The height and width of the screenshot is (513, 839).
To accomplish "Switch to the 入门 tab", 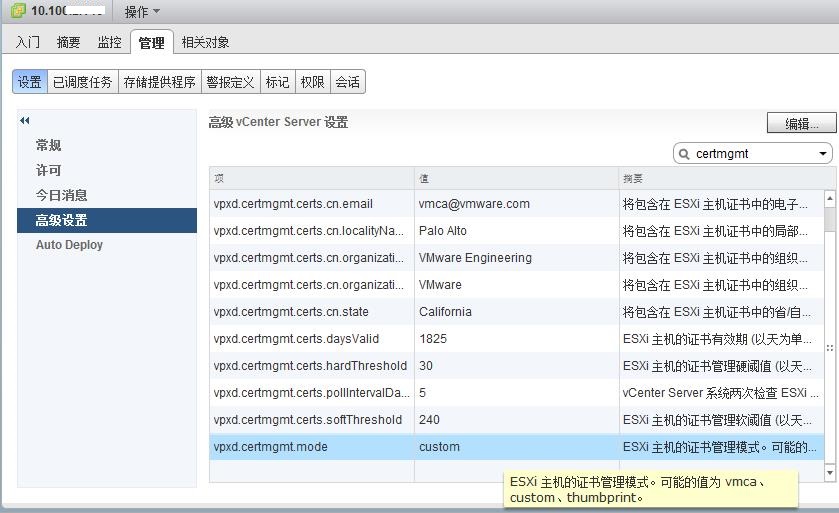I will pos(27,42).
